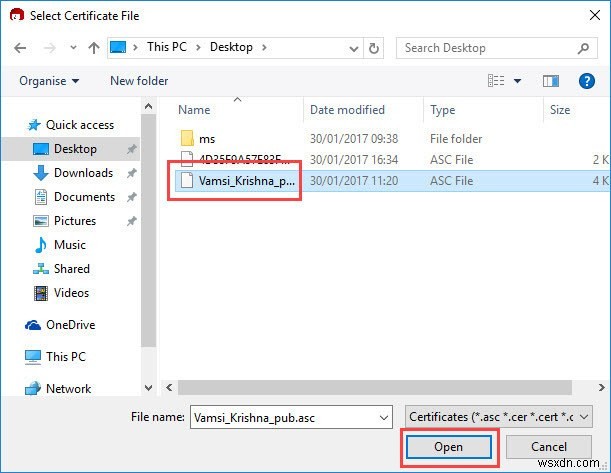Click the Music note icon
611x473 pixels.
point(41,245)
